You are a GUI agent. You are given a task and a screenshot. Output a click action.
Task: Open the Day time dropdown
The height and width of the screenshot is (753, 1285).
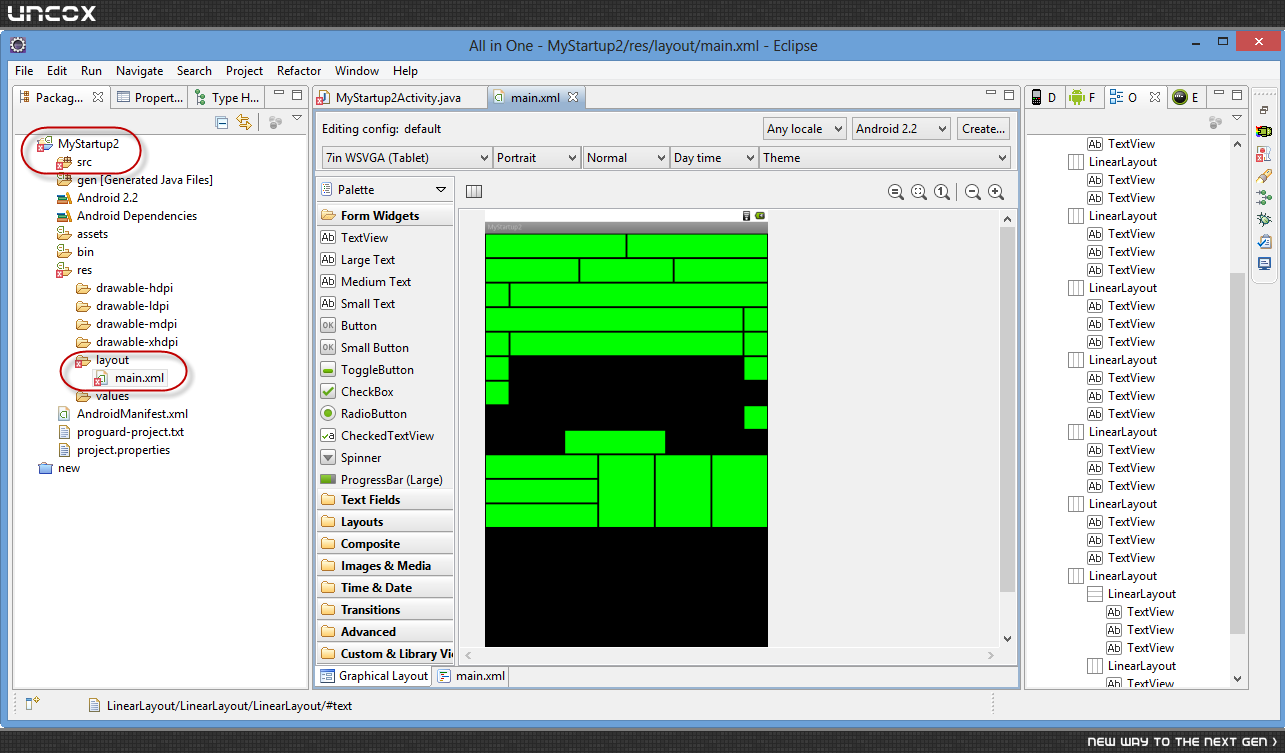click(714, 158)
